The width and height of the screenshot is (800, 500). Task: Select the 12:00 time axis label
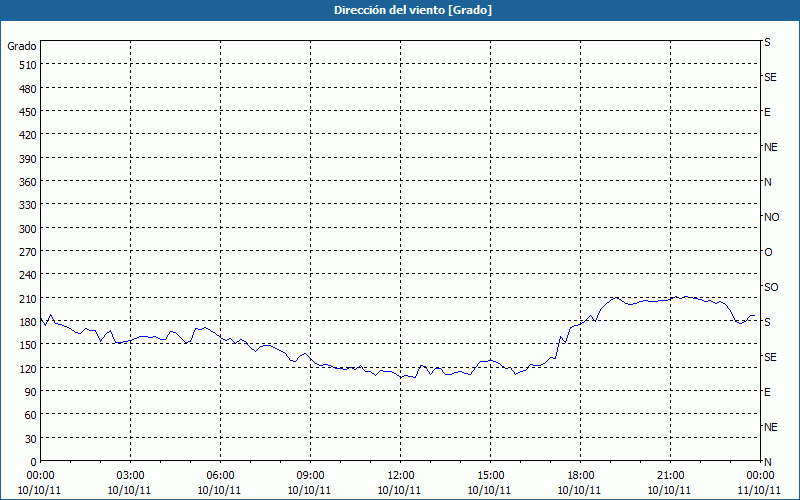pyautogui.click(x=401, y=476)
